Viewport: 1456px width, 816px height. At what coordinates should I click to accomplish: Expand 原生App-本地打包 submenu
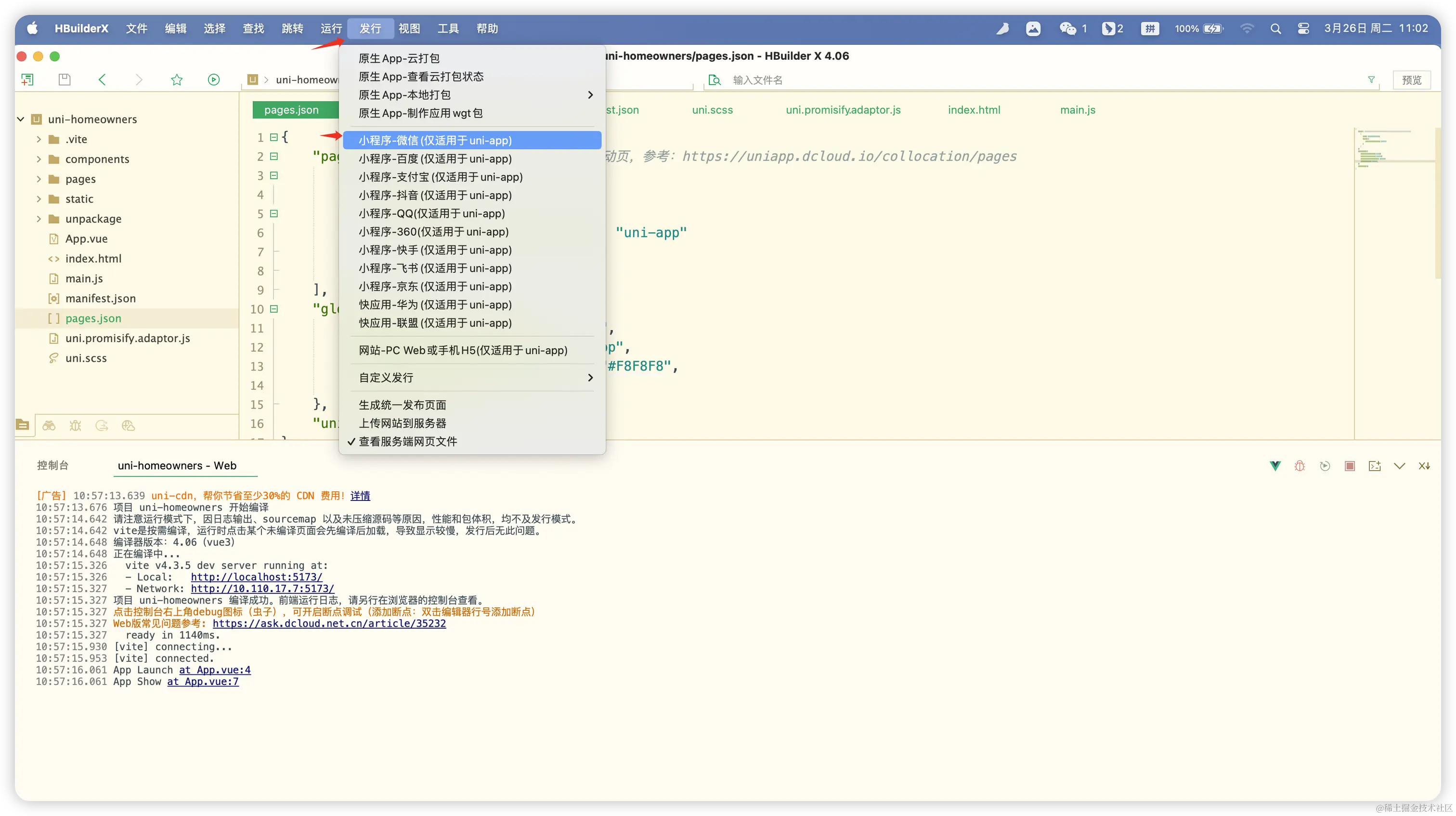coord(474,95)
